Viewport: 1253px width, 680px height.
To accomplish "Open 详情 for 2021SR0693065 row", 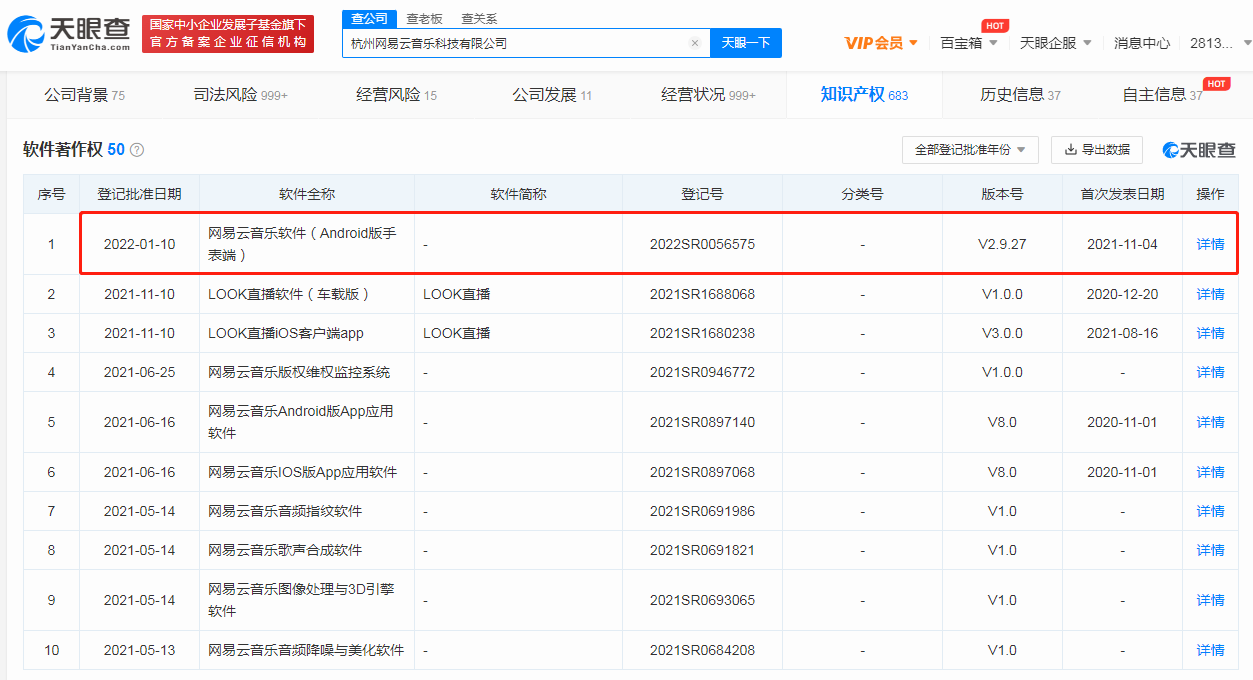I will (x=1210, y=600).
